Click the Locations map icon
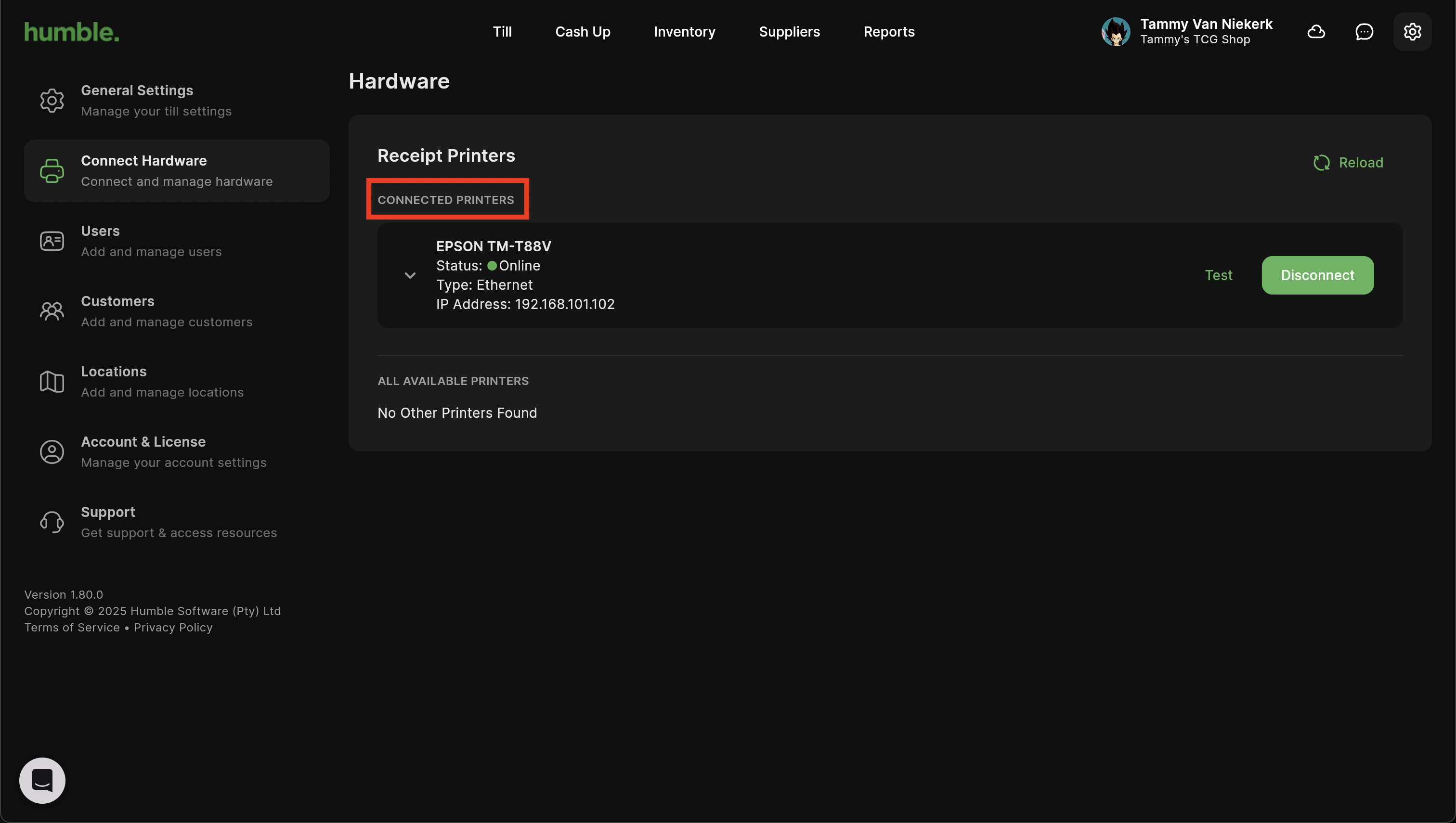1456x823 pixels. (52, 382)
